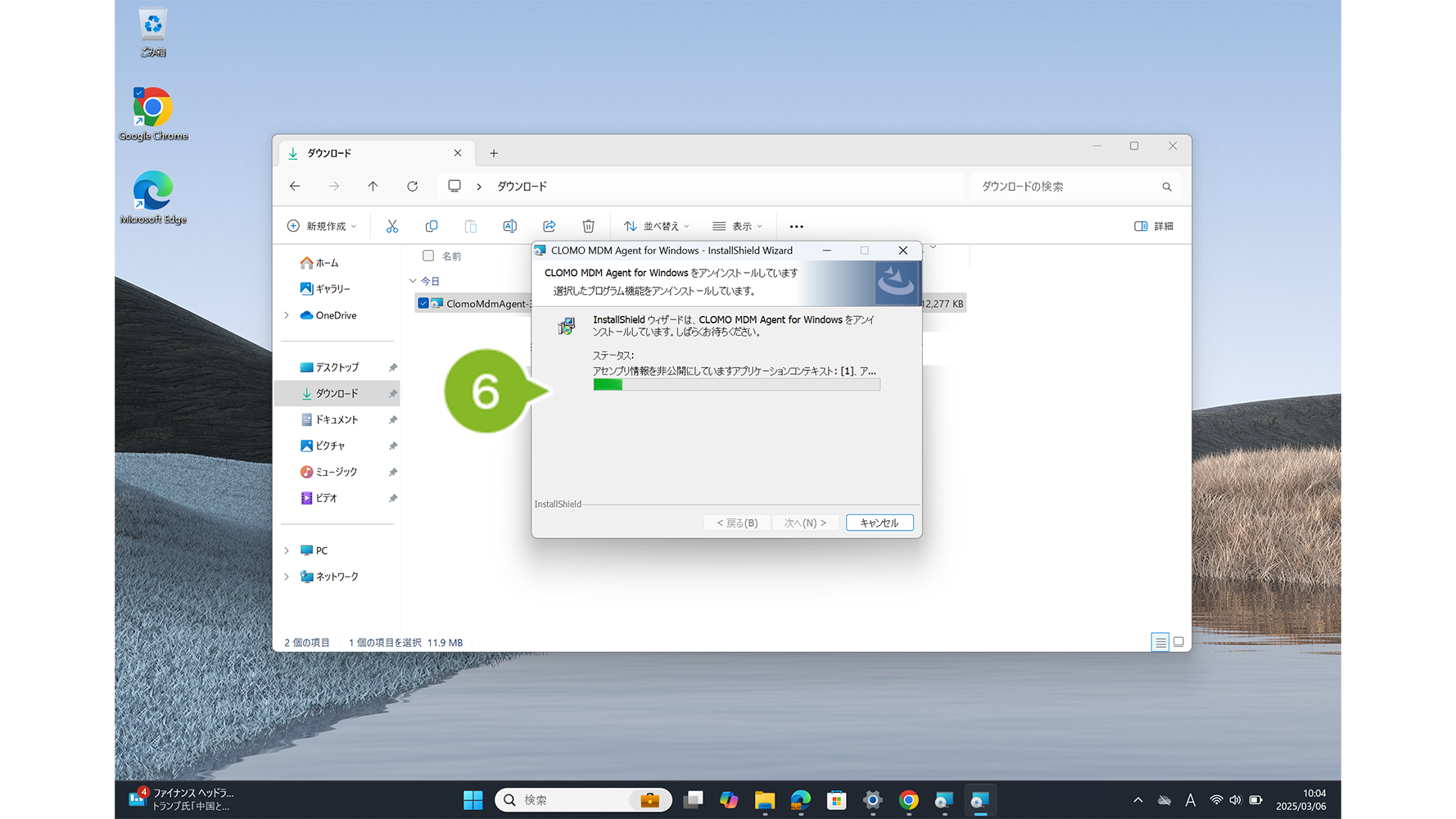Uncheck the ClomoMdmAgent file checkbox

423,303
